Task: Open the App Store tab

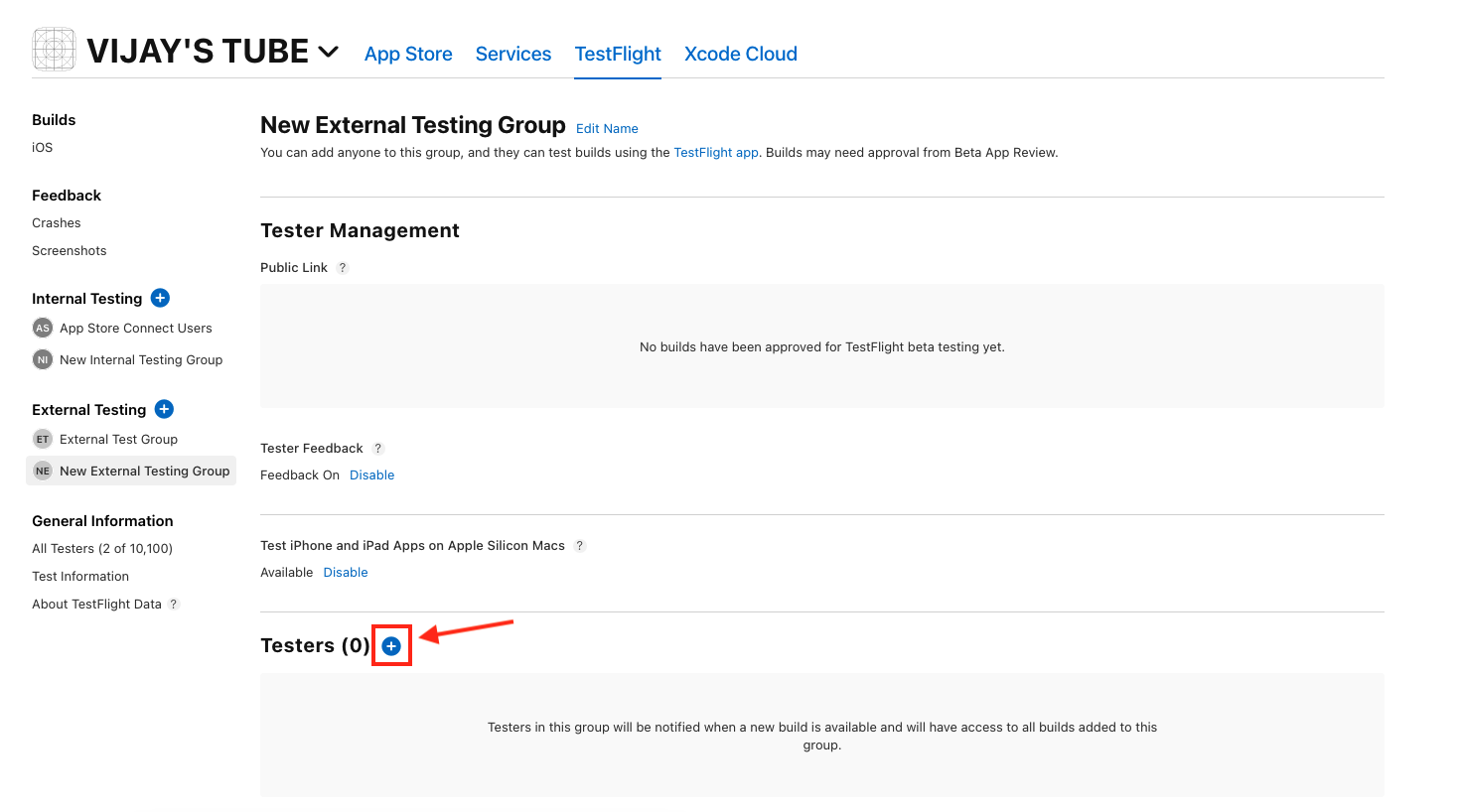Action: tap(408, 54)
